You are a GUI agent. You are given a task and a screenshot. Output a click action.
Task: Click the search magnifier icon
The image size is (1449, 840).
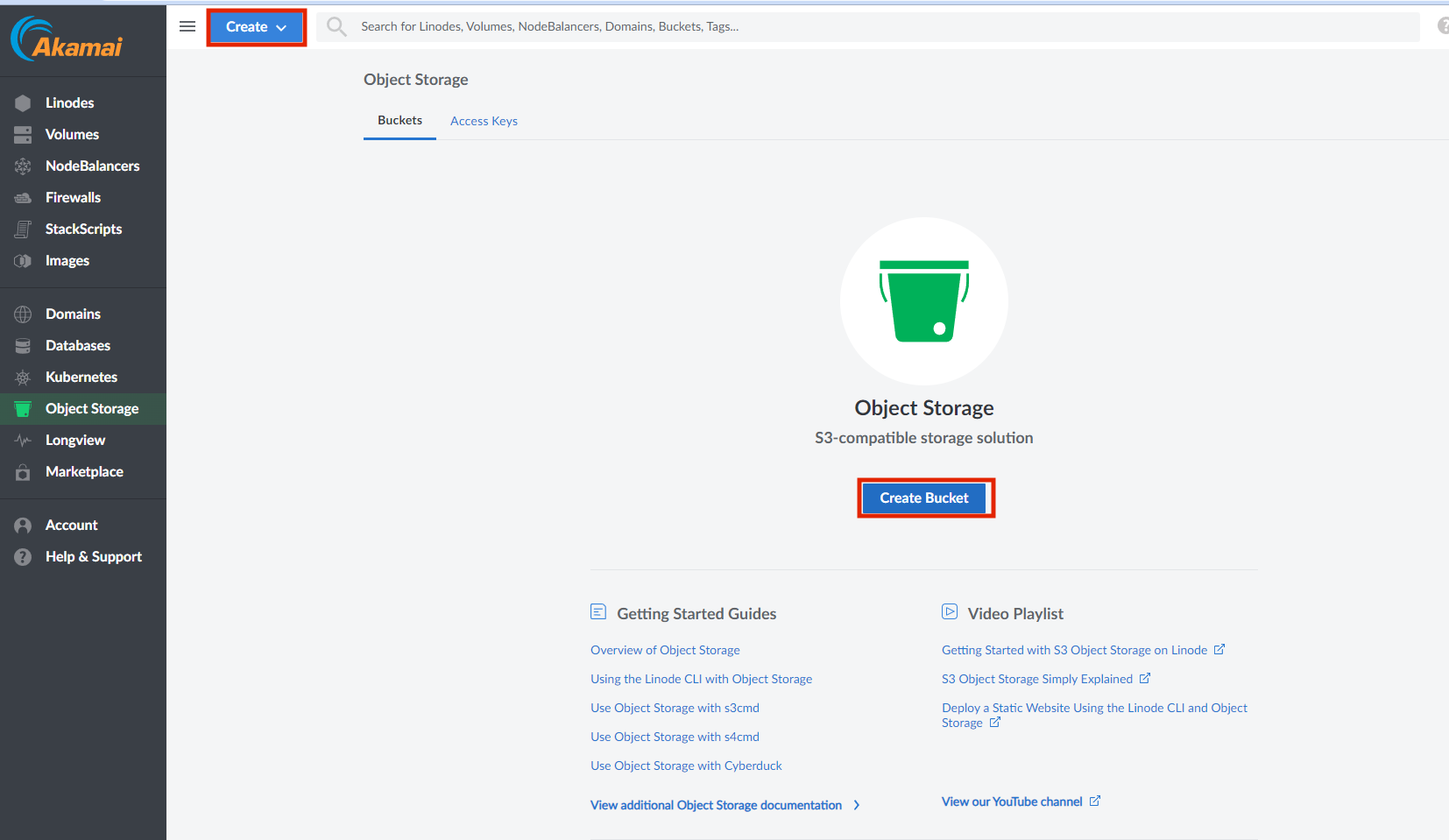click(336, 27)
